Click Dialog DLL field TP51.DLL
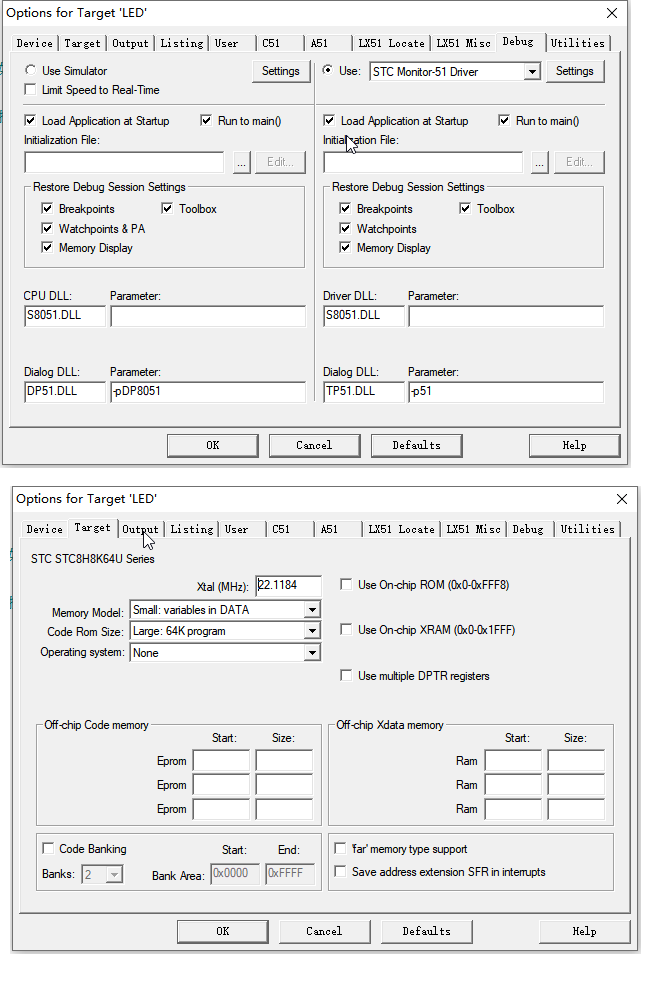Viewport: 656px width, 994px height. pyautogui.click(x=364, y=392)
